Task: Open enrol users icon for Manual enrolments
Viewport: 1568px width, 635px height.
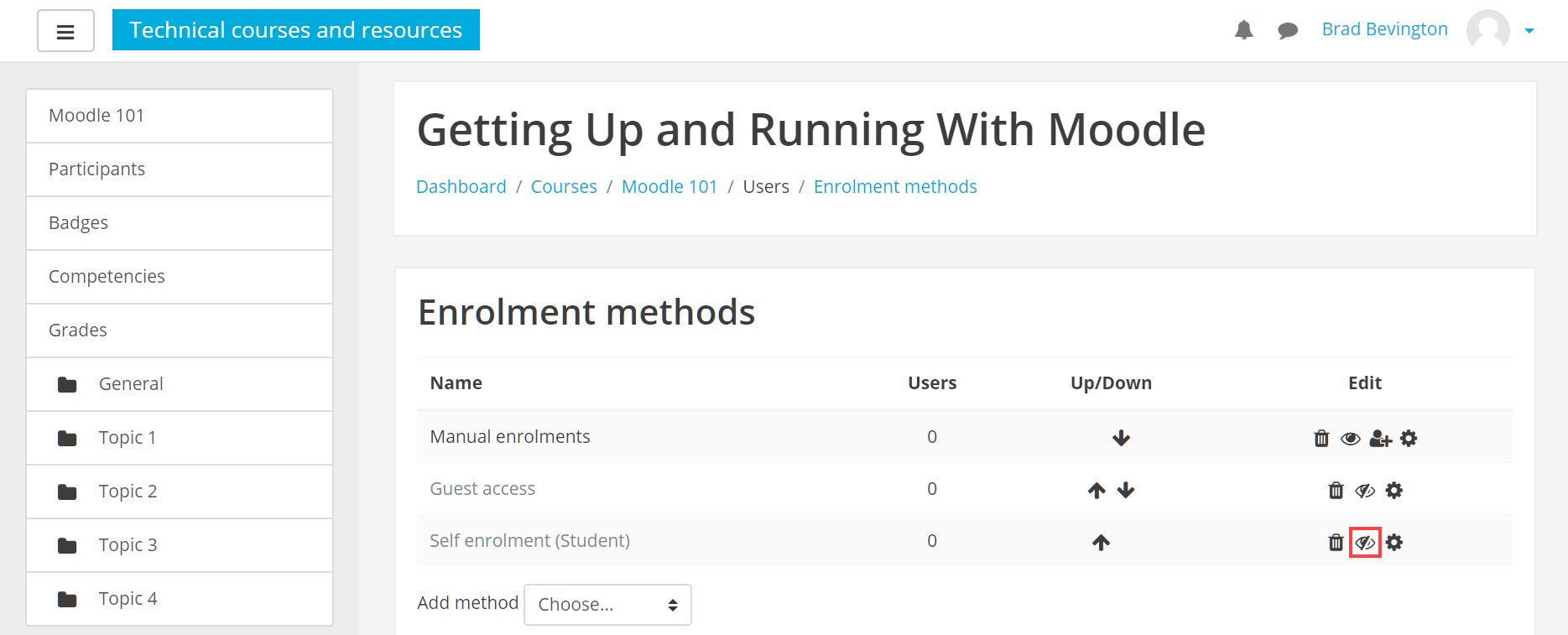Action: pos(1380,439)
